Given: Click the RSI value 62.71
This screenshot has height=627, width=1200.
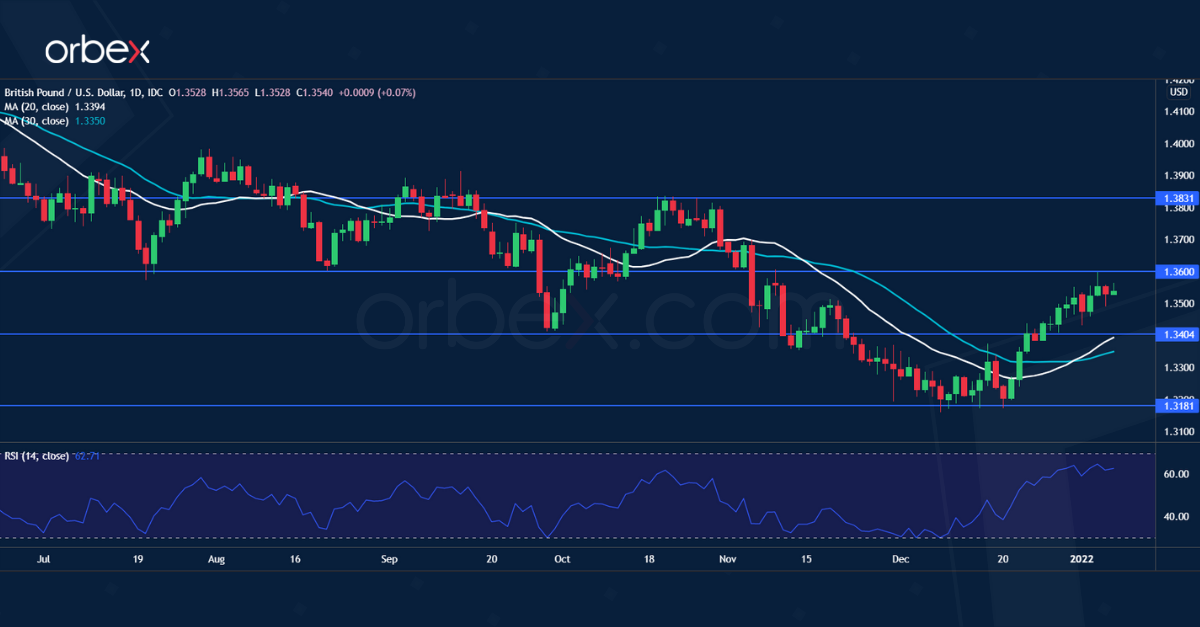Looking at the screenshot, I should [x=85, y=457].
